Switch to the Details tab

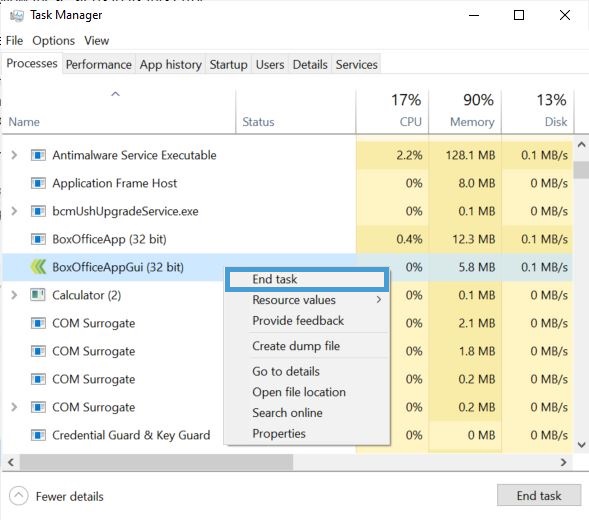pyautogui.click(x=310, y=65)
